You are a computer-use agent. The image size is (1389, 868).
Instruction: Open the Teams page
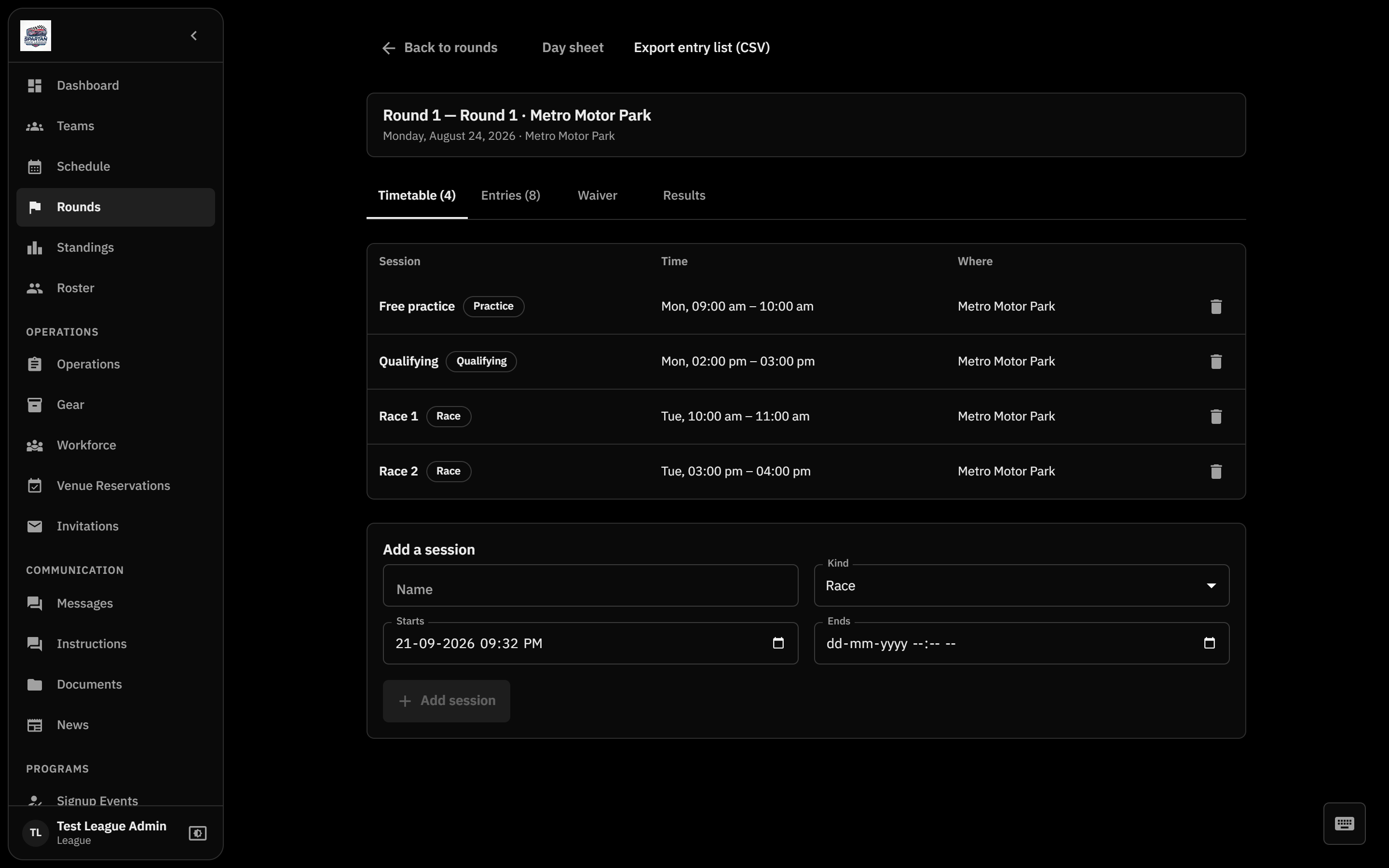[115, 126]
